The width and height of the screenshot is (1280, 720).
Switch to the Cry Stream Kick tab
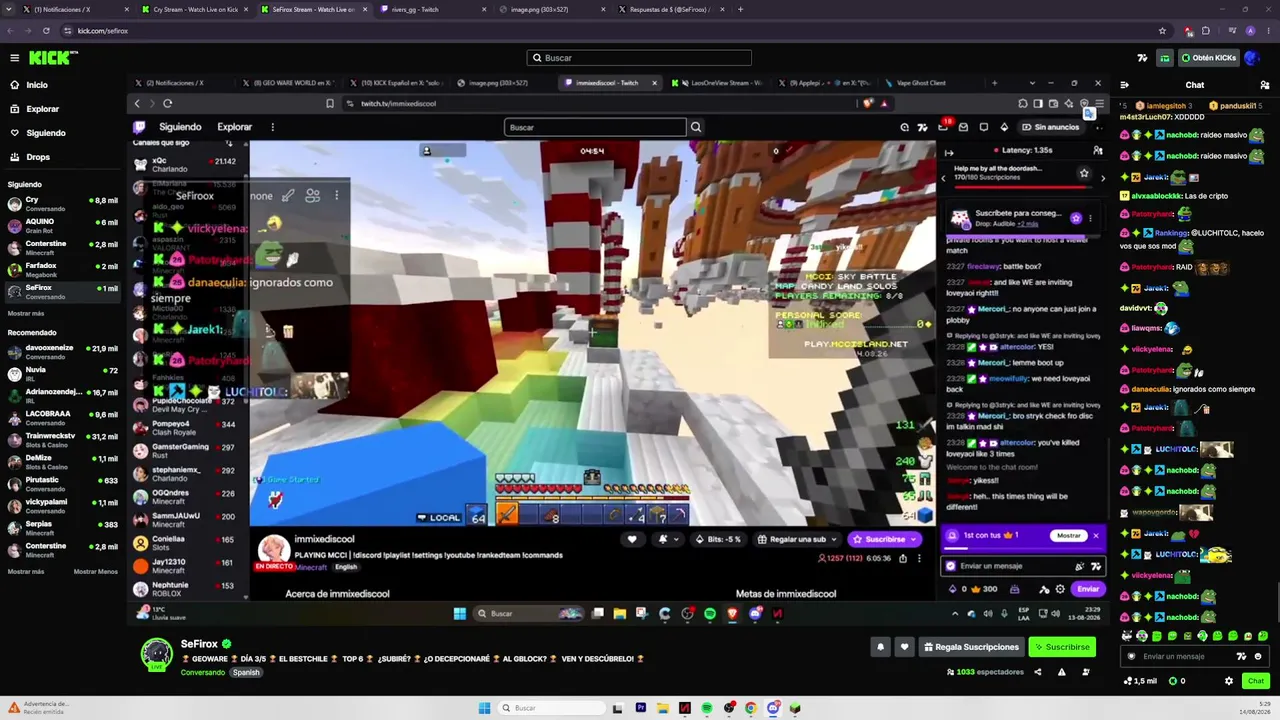[194, 9]
